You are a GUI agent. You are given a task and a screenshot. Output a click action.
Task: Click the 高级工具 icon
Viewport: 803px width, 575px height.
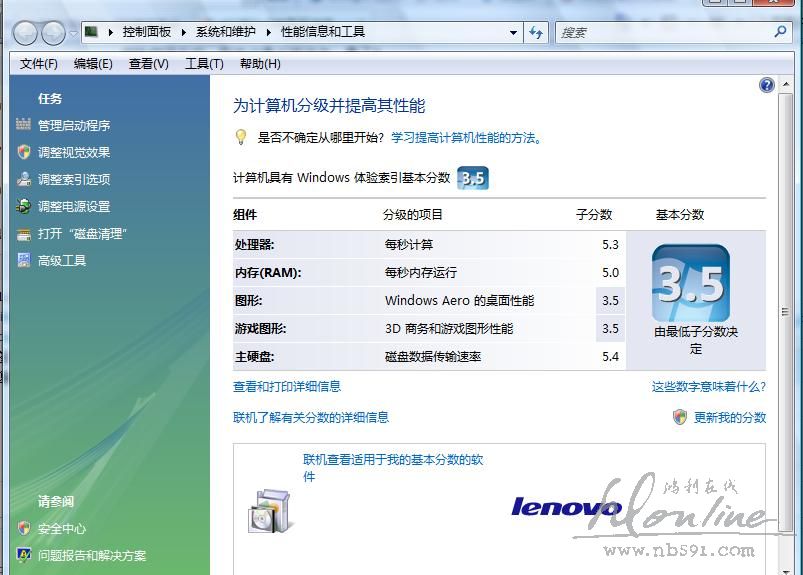point(24,260)
